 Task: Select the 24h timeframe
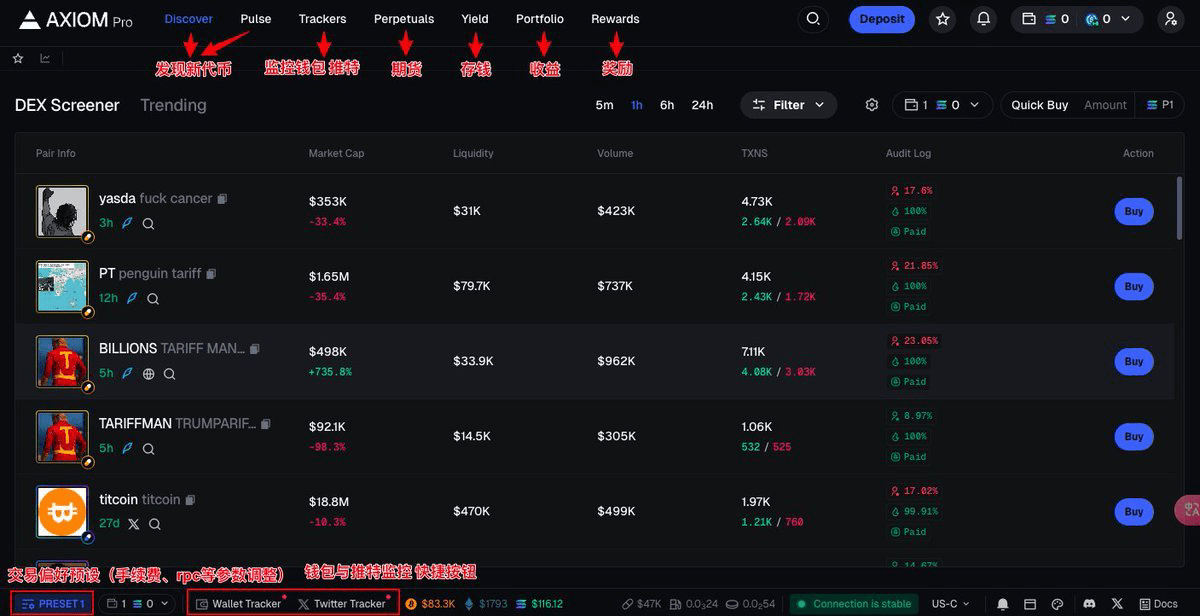point(702,105)
